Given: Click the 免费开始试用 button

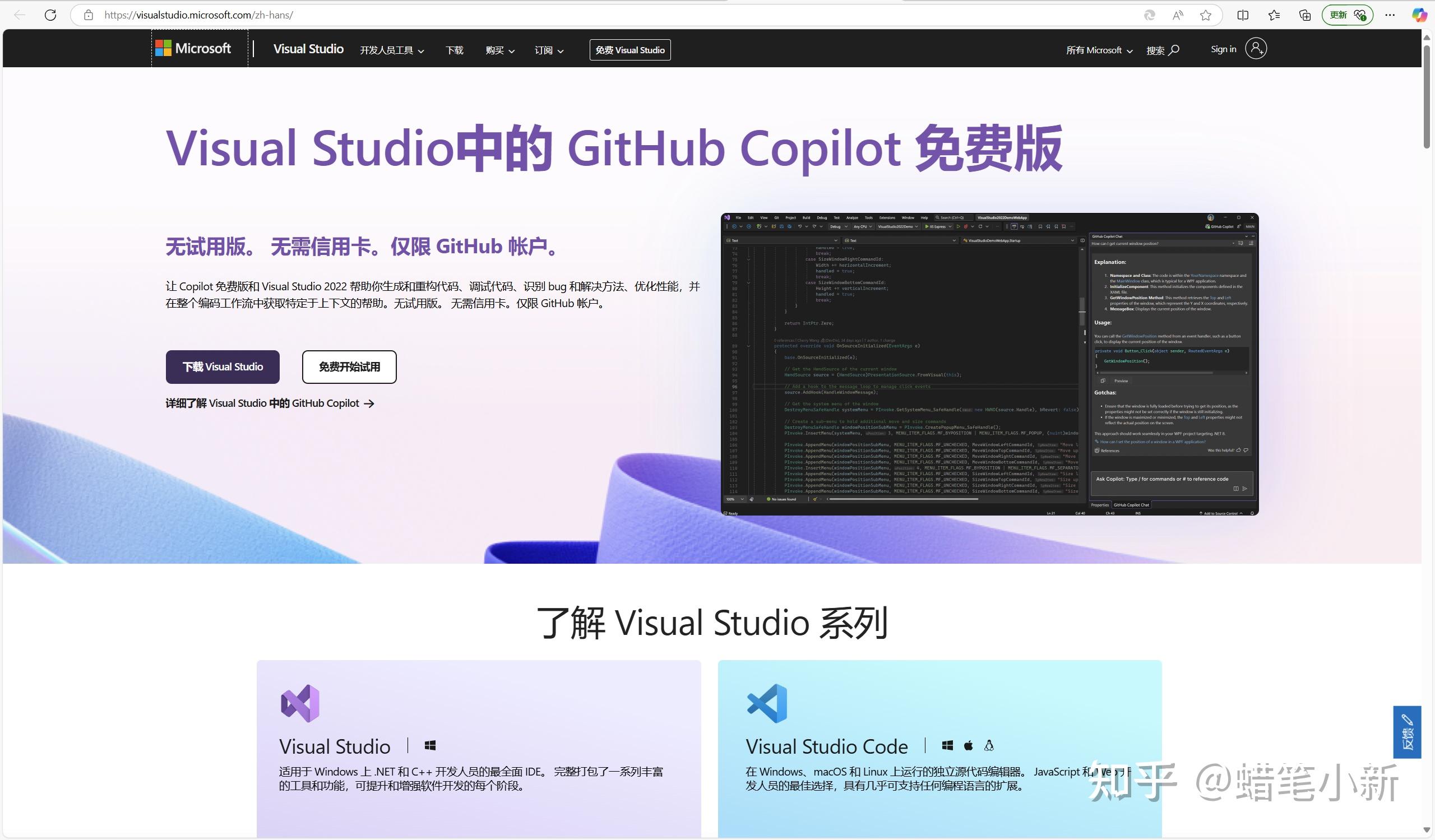Looking at the screenshot, I should point(349,367).
